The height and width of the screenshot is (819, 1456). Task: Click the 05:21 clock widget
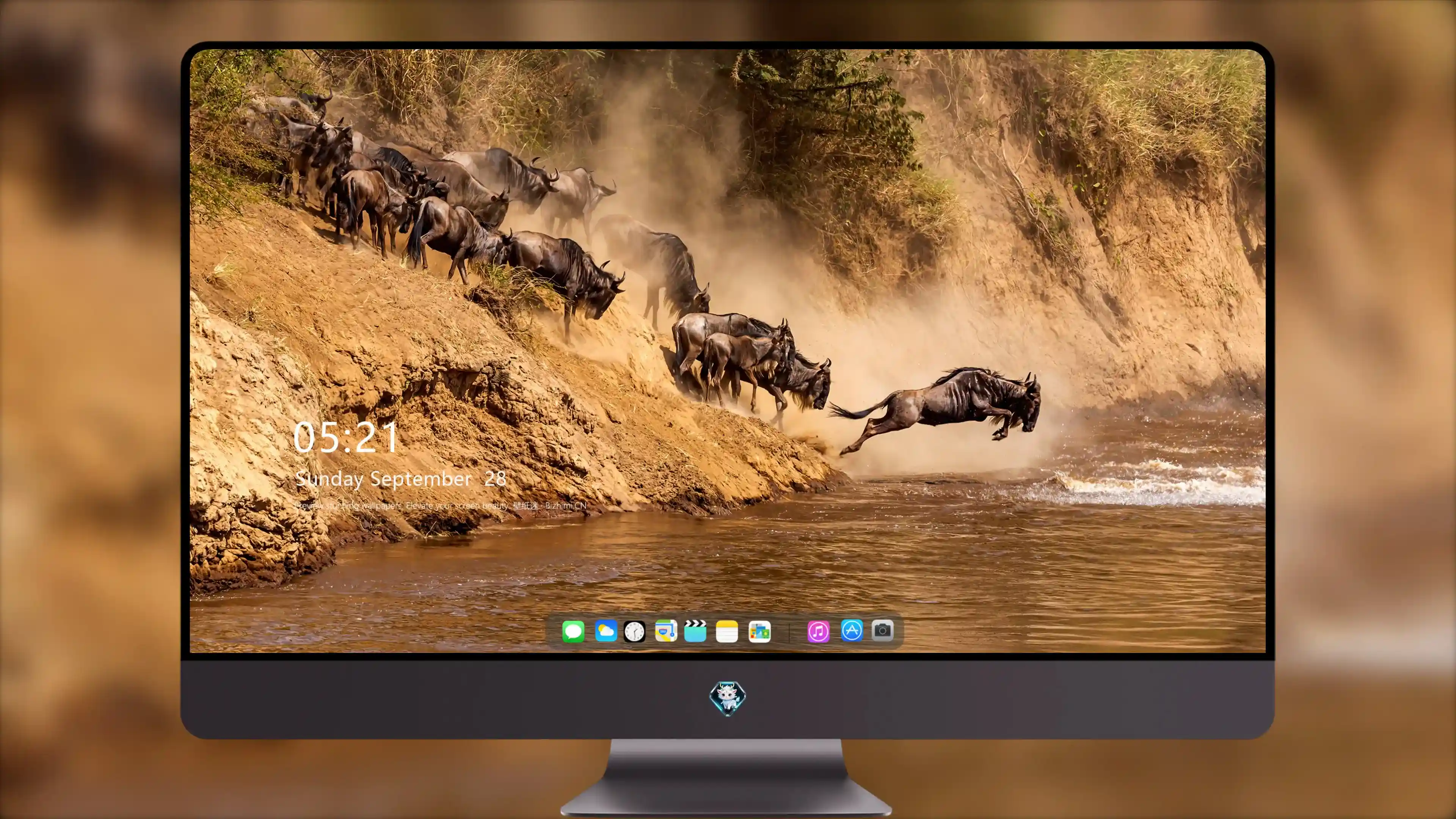point(345,438)
